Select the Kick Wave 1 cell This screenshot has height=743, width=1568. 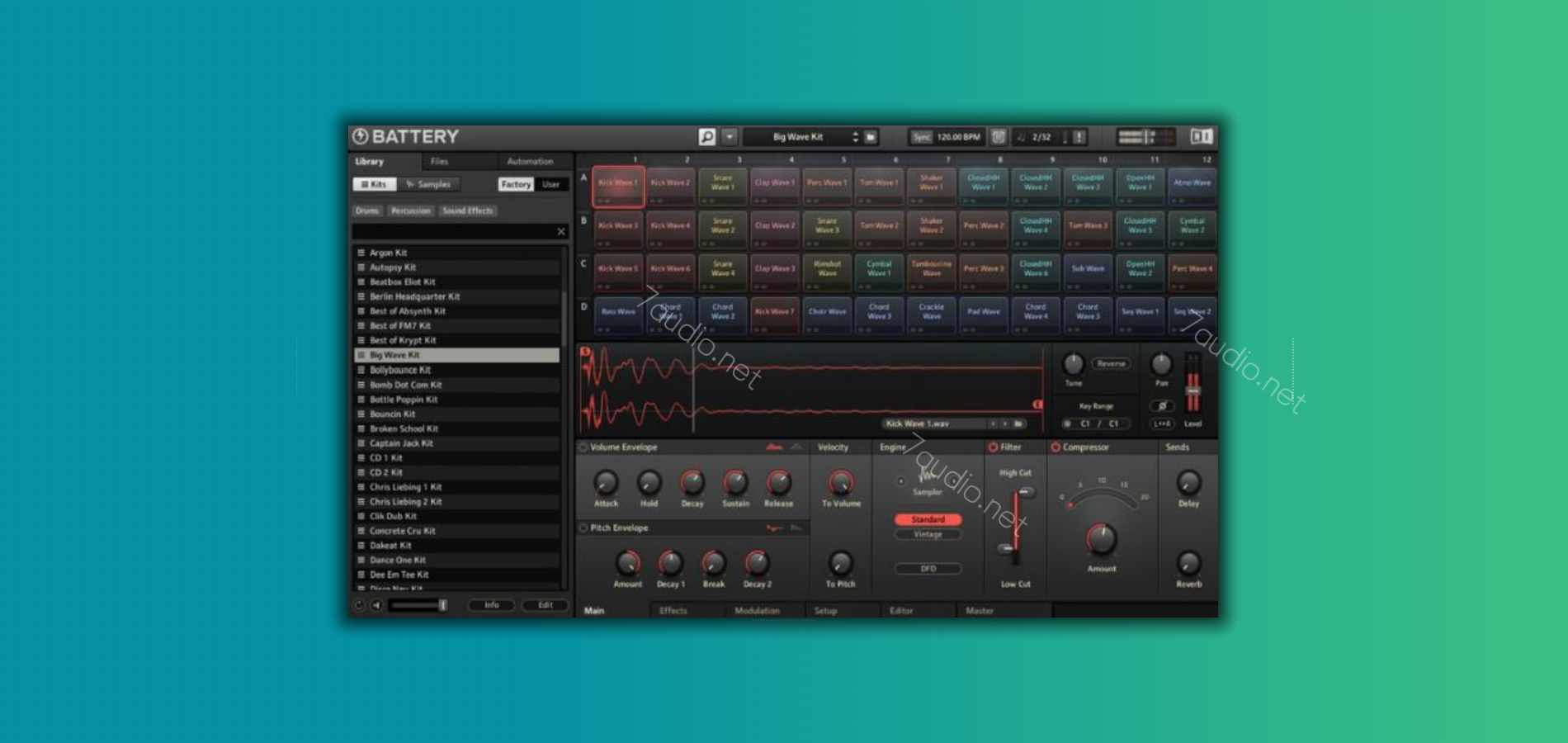click(x=618, y=186)
